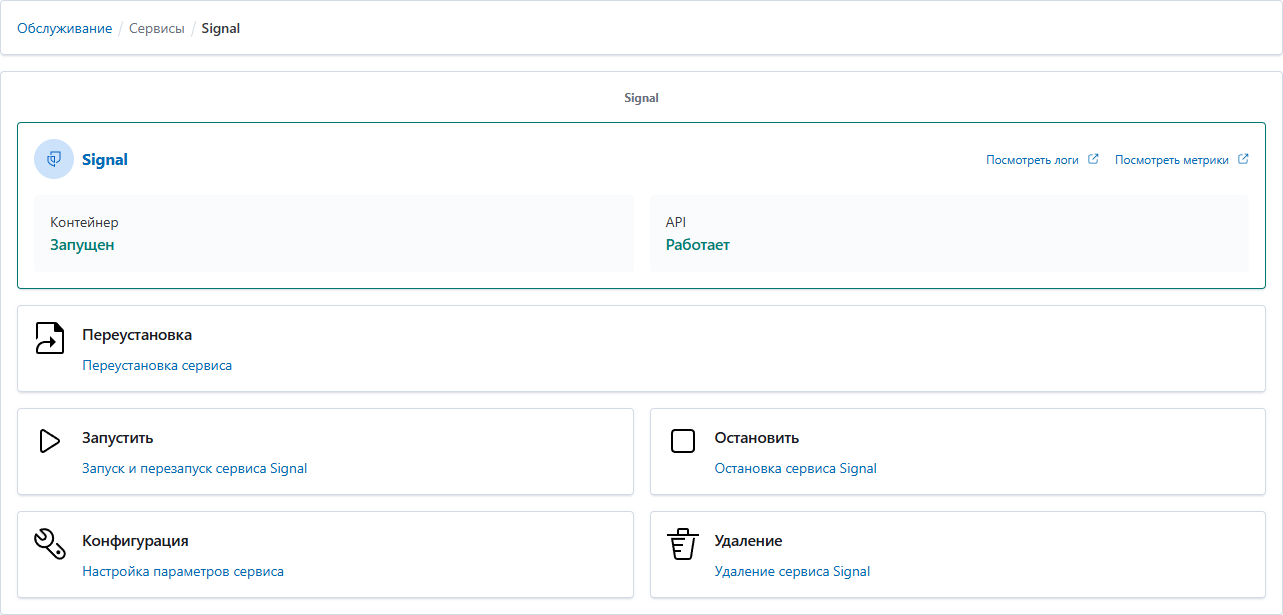Open Удаление сервиса Signal link
Image resolution: width=1283 pixels, height=615 pixels.
coord(793,572)
